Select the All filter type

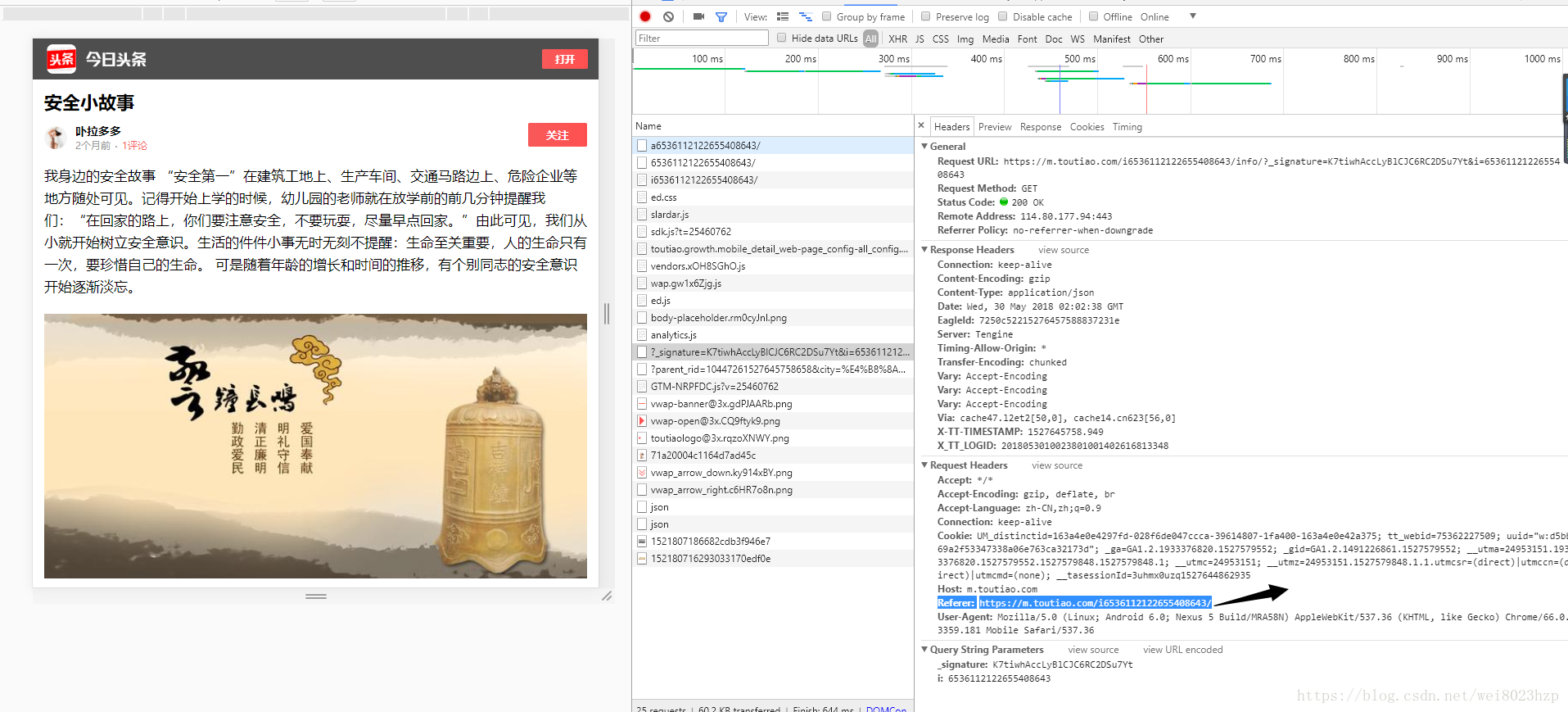point(870,39)
